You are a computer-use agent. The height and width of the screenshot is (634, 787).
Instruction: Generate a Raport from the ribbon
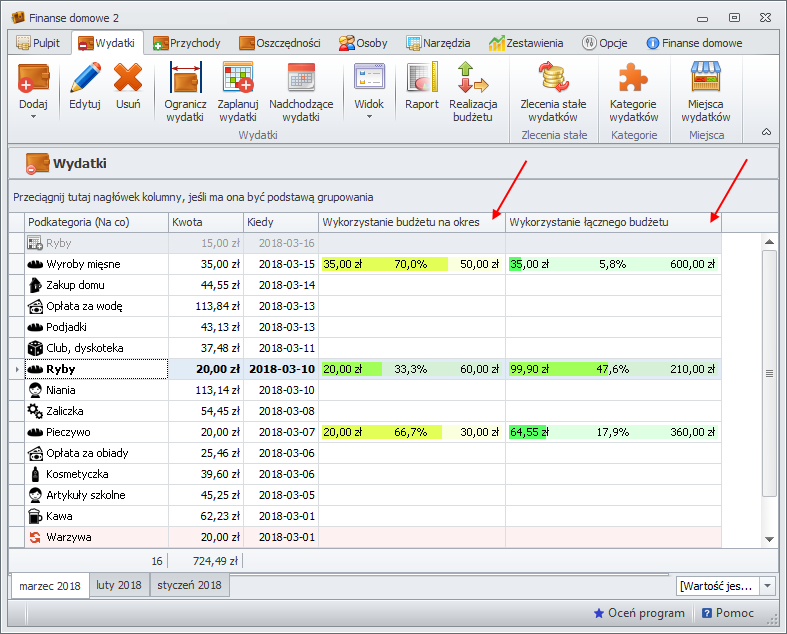[422, 78]
